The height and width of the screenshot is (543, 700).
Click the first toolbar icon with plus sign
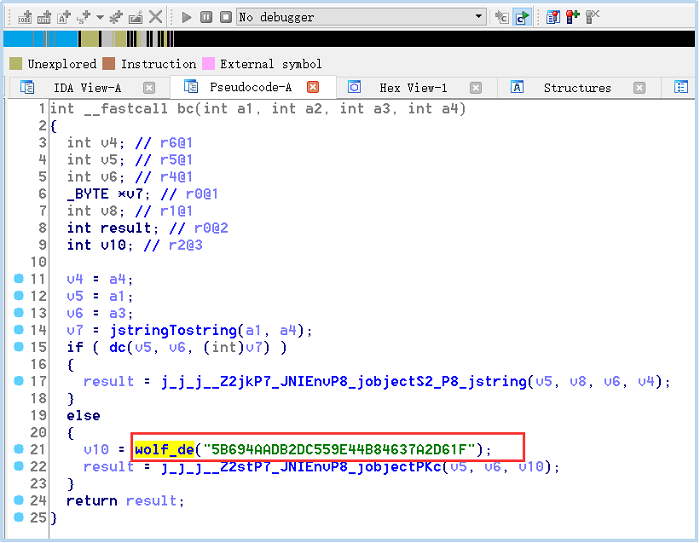pos(24,17)
